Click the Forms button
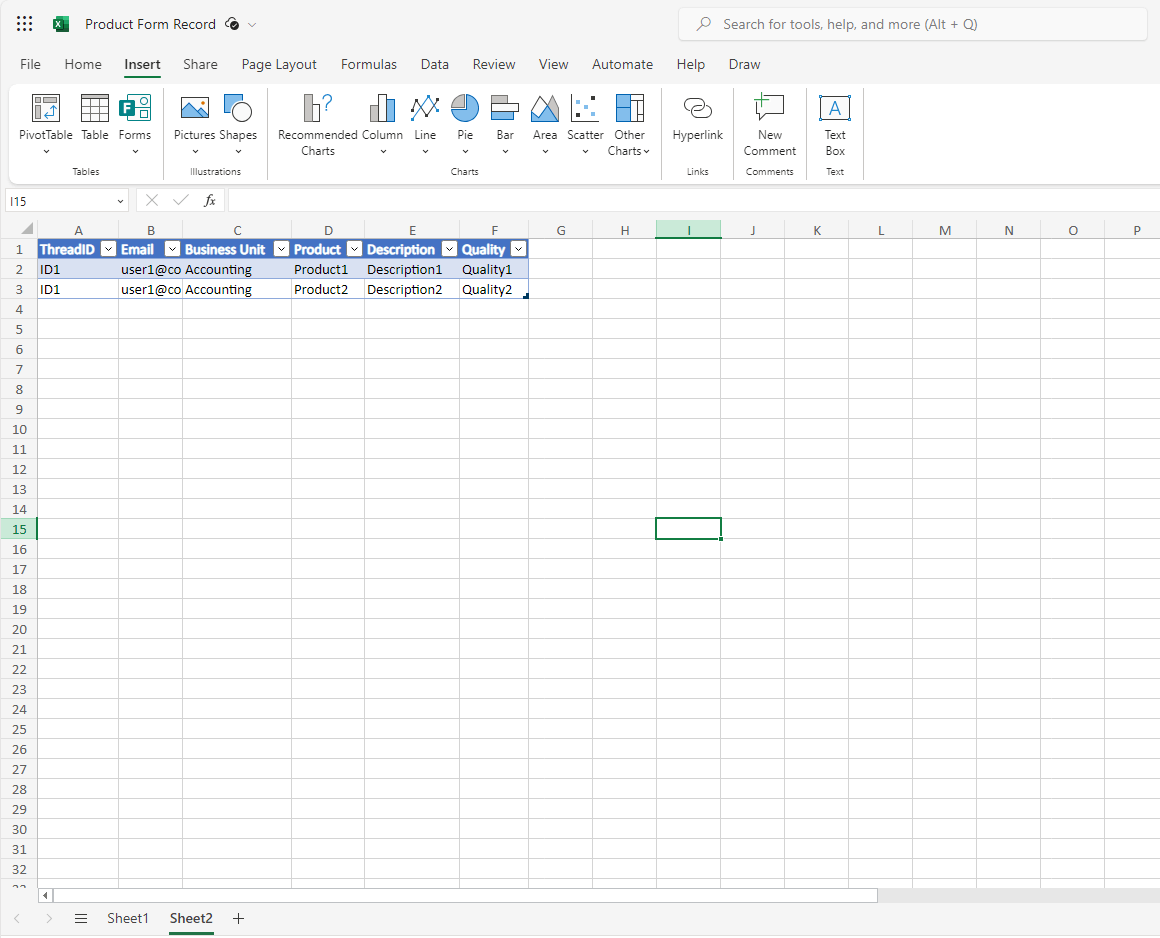The height and width of the screenshot is (938, 1160). pyautogui.click(x=135, y=120)
